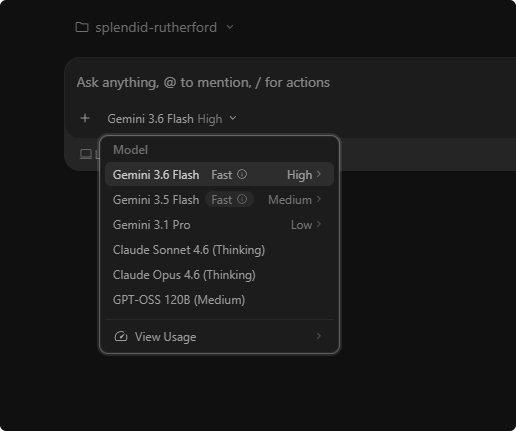The image size is (516, 431).
Task: Choose GPT-OSS 120B (Medium)
Action: tap(219, 300)
